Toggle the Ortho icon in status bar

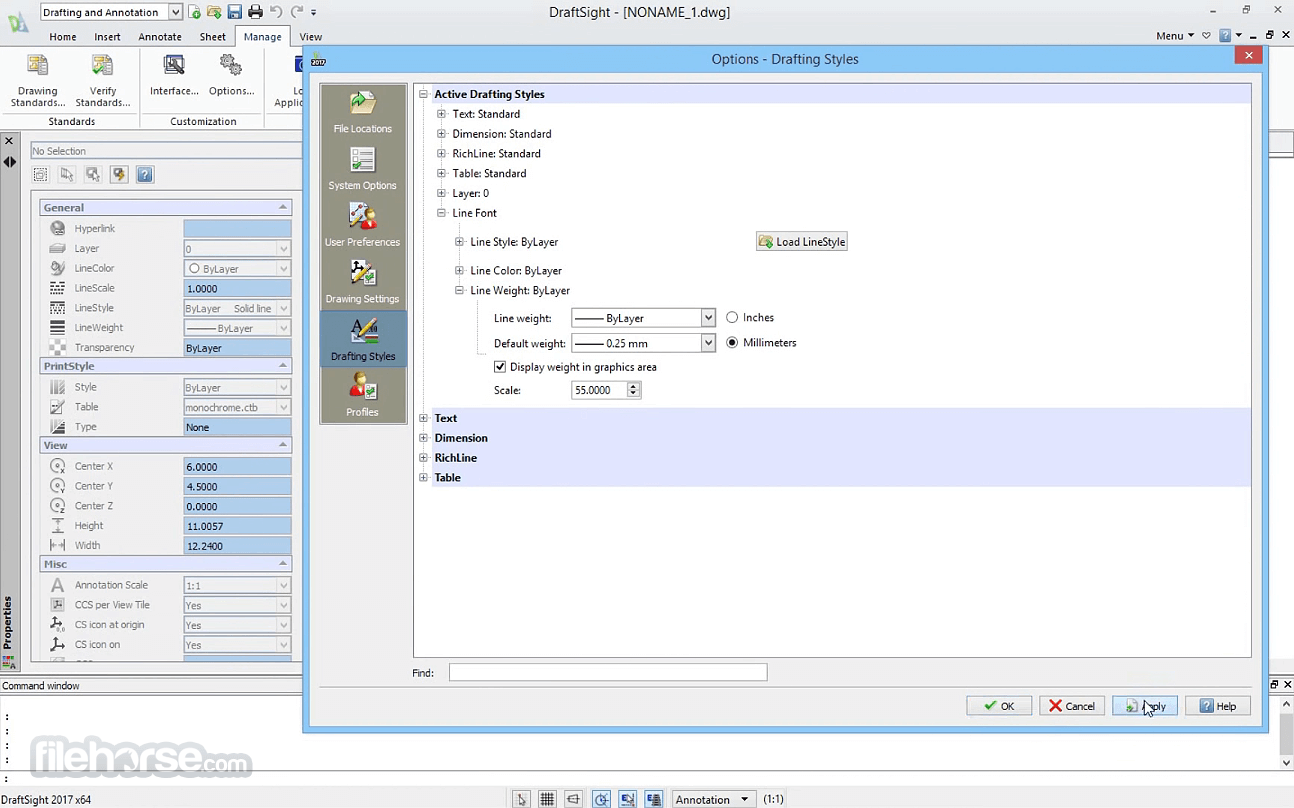pos(573,799)
